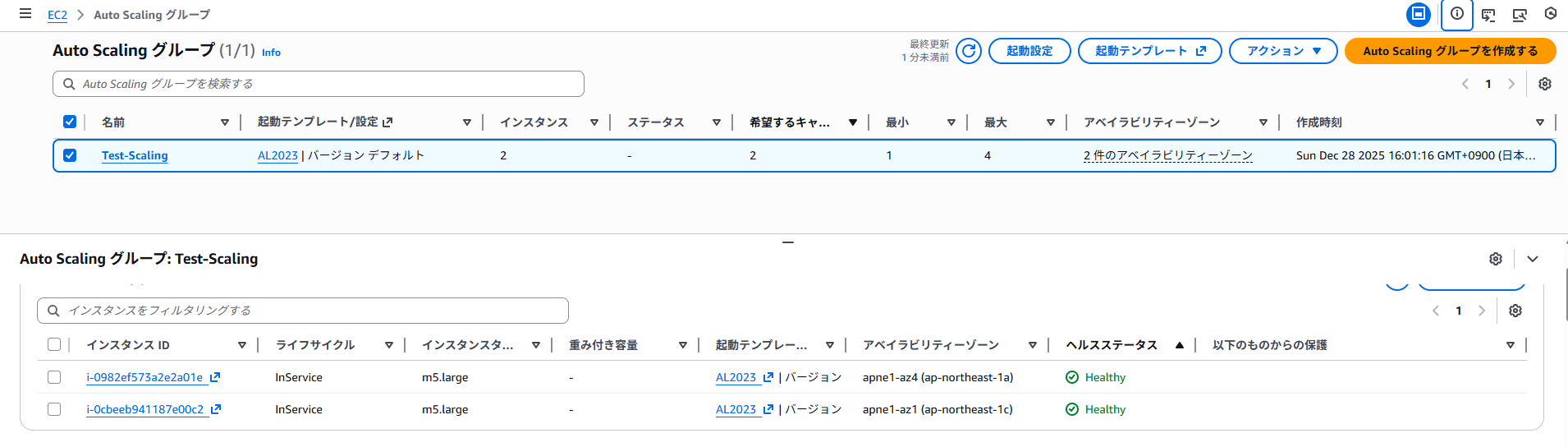The height and width of the screenshot is (447, 1568).
Task: Open the details panel settings gear
Action: click(x=1496, y=259)
